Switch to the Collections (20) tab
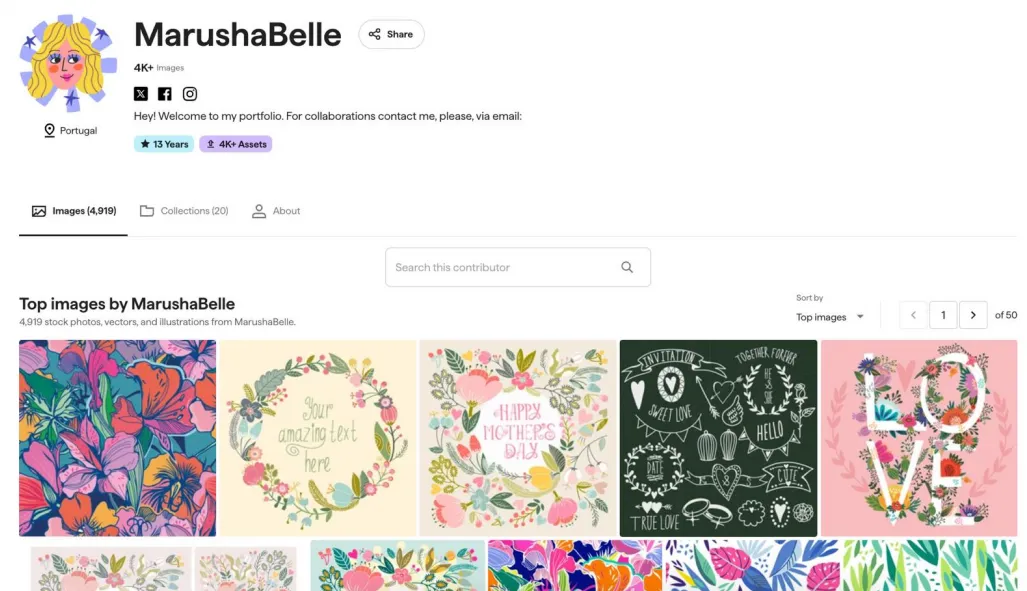The width and height of the screenshot is (1027, 591). pyautogui.click(x=184, y=211)
